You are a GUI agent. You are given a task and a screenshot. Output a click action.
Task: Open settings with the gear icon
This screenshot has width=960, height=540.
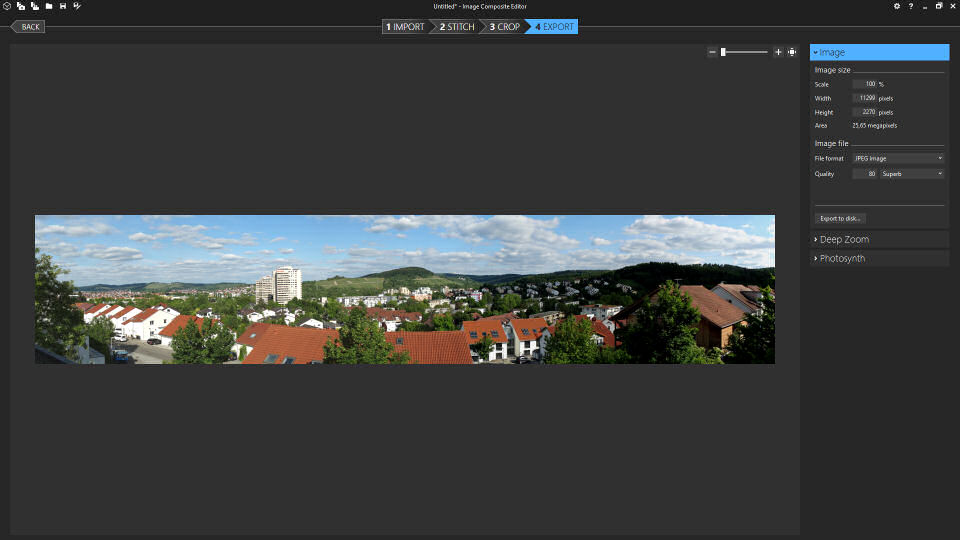pos(897,6)
